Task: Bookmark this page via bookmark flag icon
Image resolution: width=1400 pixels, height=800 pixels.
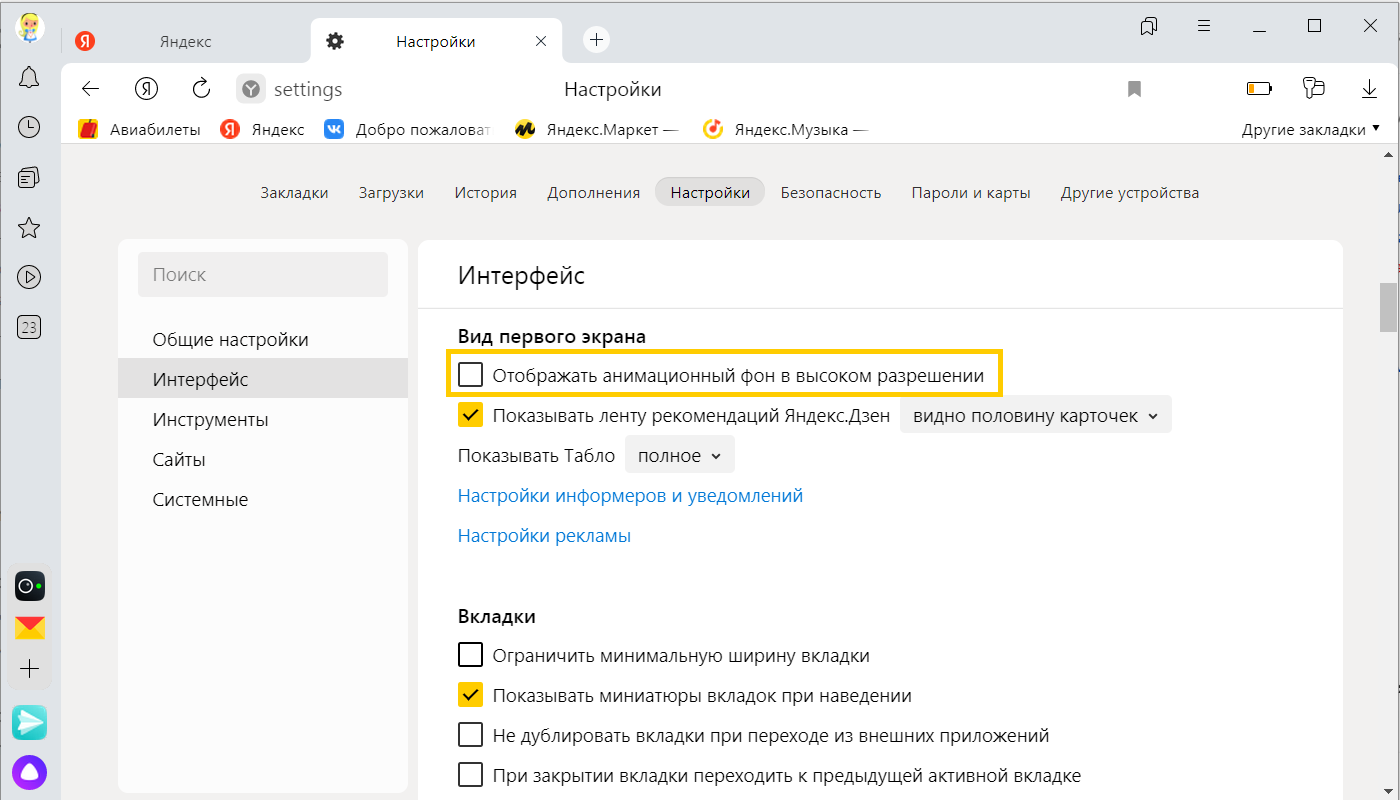Action: pyautogui.click(x=1134, y=89)
